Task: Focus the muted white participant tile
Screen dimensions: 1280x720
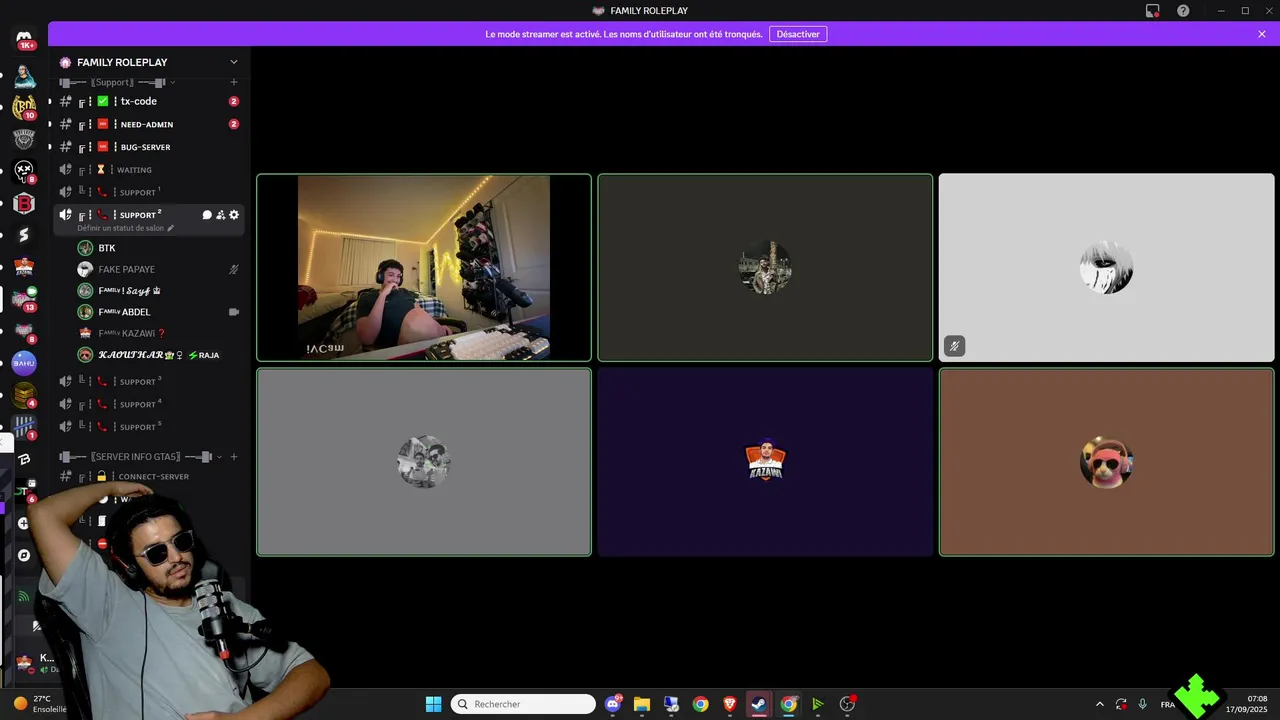Action: [1106, 268]
